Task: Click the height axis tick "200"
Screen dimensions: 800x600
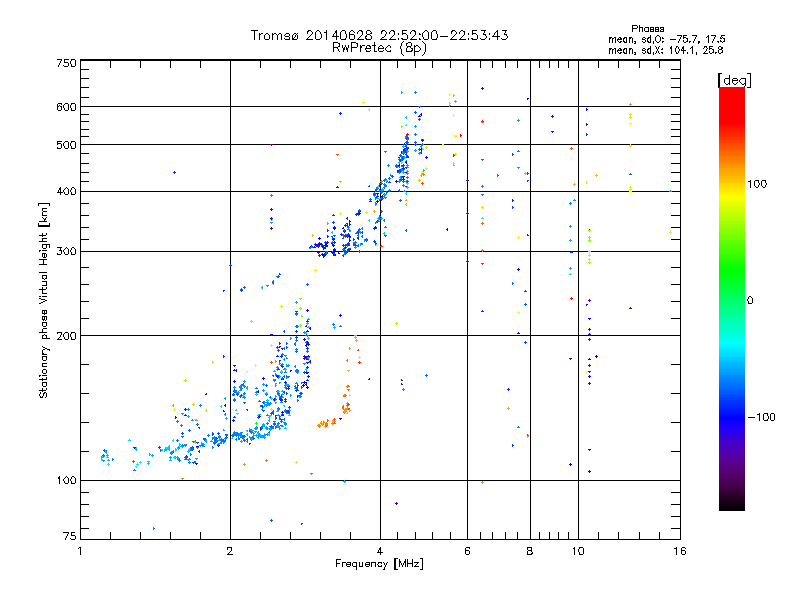Action: (x=66, y=336)
